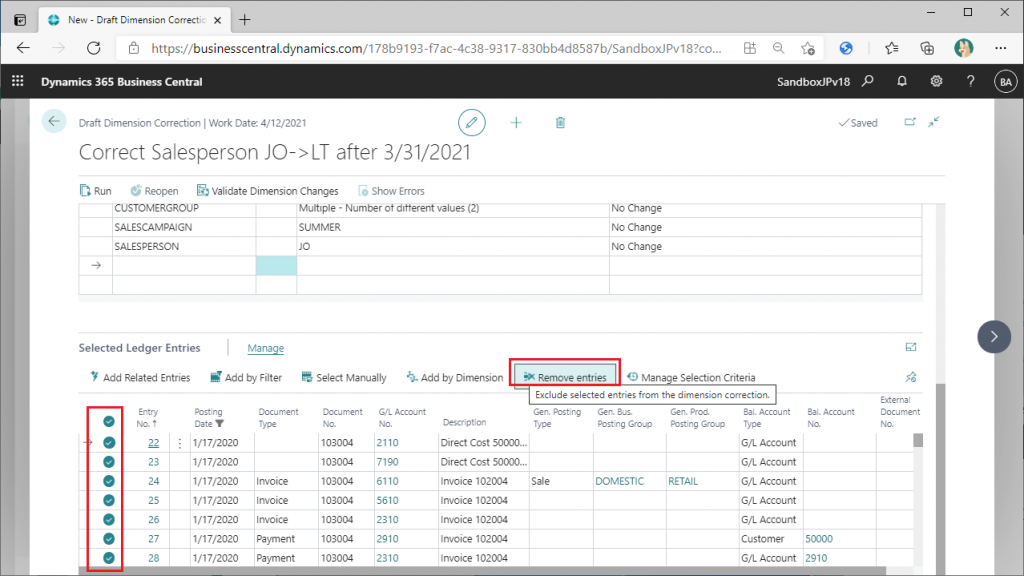Viewport: 1024px width, 576px height.
Task: Click Show Errors
Action: (x=391, y=191)
